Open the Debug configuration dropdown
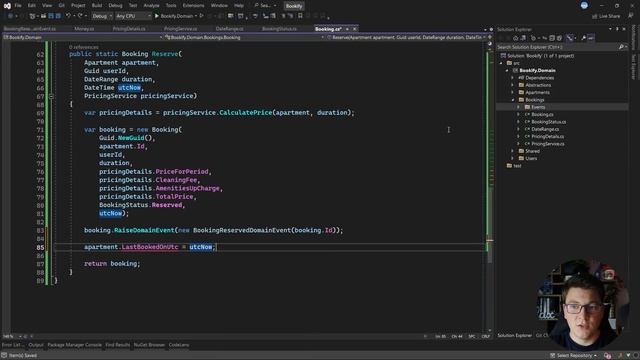 102,16
